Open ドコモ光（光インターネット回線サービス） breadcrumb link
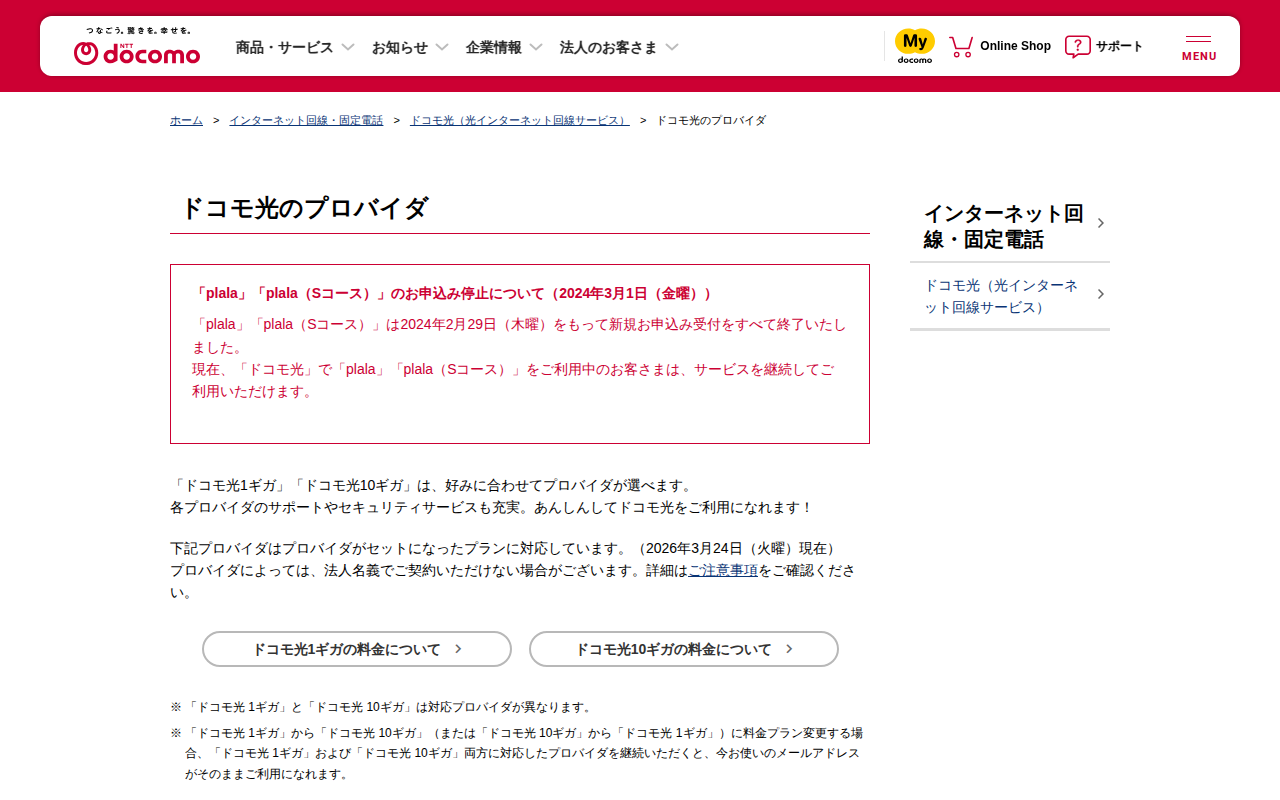This screenshot has width=1280, height=800. [x=520, y=120]
